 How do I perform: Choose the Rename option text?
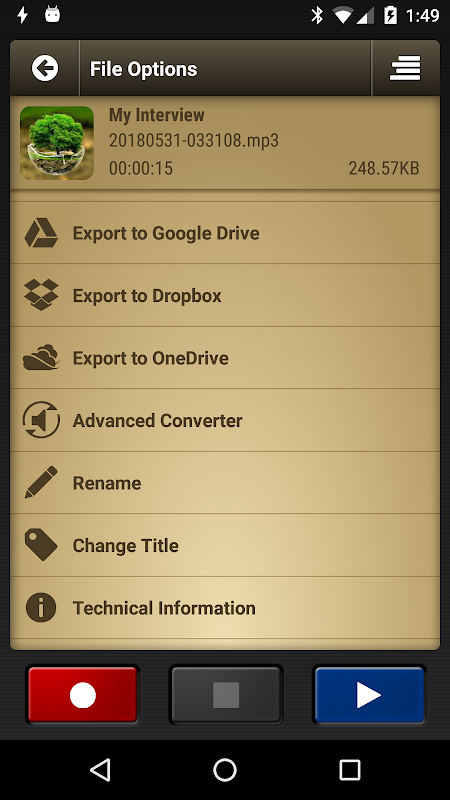click(107, 483)
